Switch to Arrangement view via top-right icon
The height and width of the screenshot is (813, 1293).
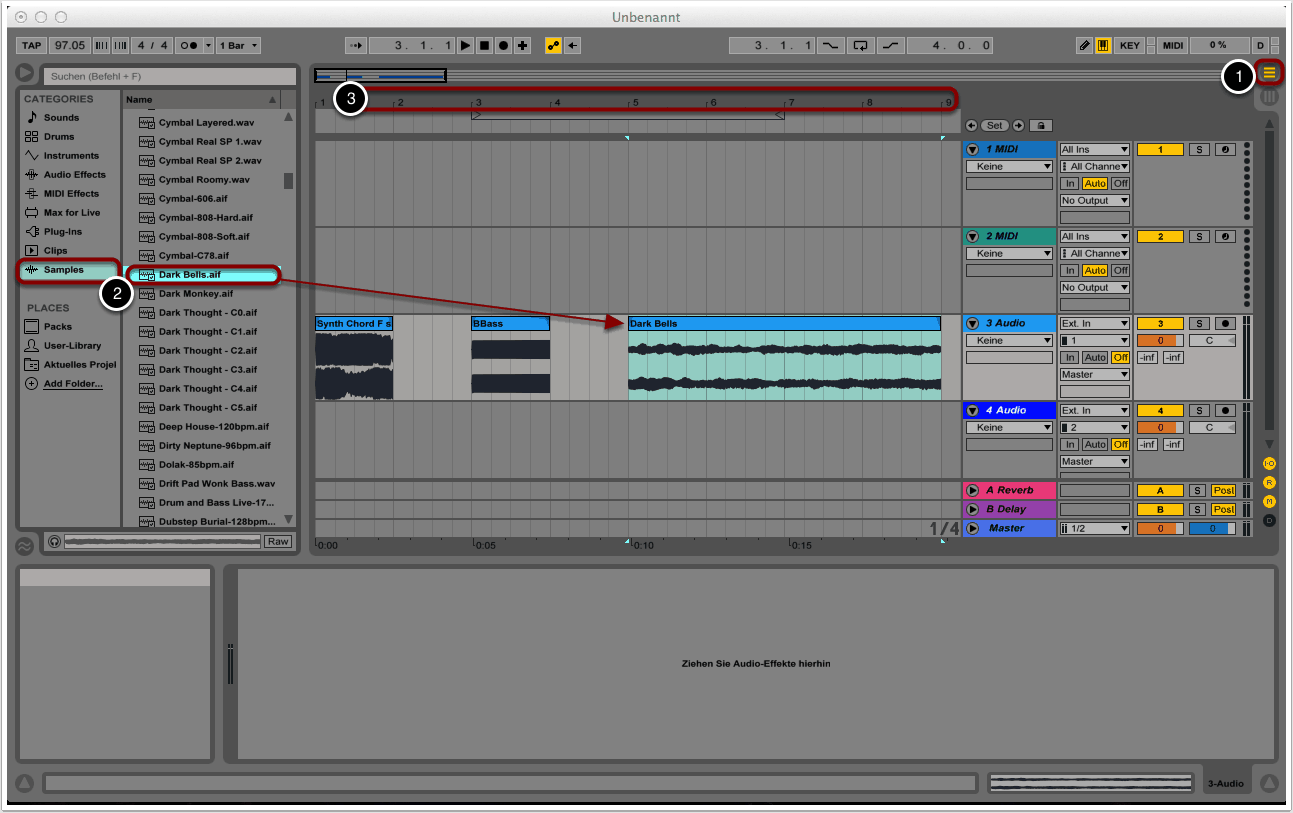click(1270, 72)
